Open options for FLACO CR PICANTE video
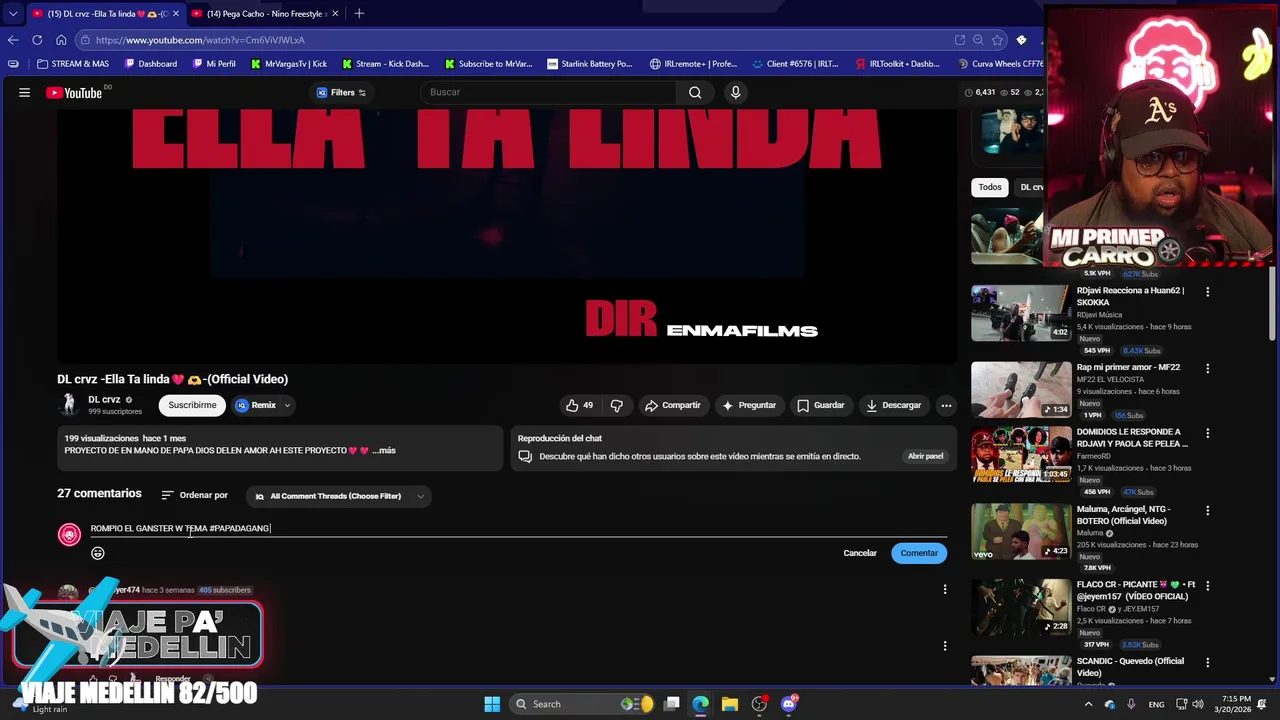Screen dimensions: 1280x720 coord(1207,586)
